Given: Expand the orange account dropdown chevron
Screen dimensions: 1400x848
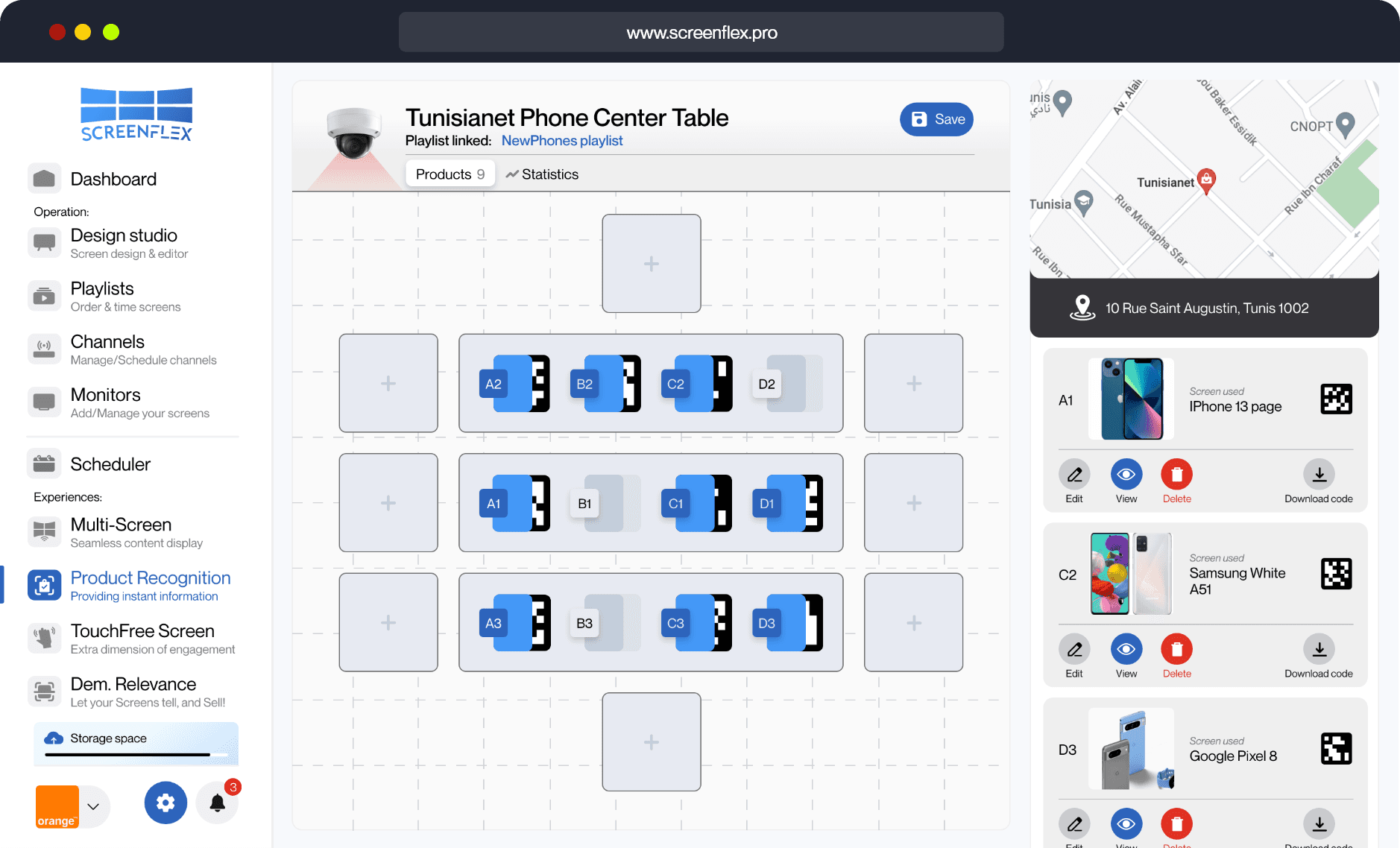Looking at the screenshot, I should coord(93,806).
